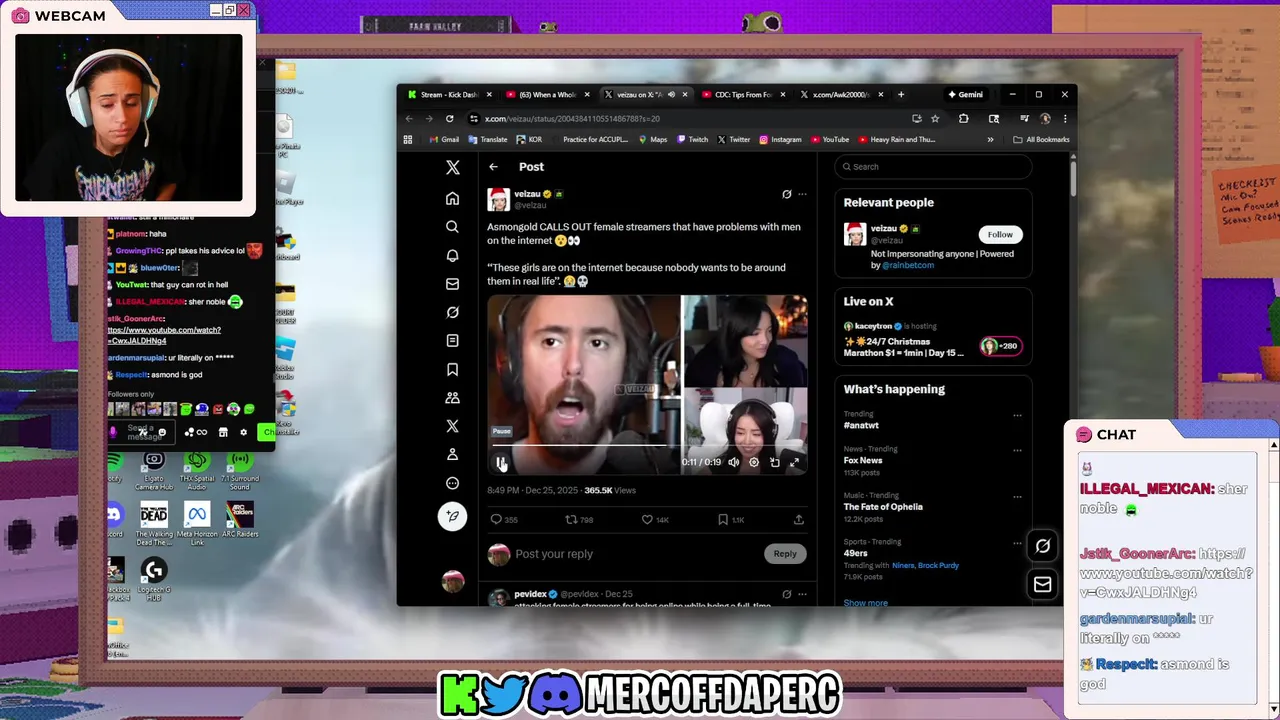Open picture-in-picture on video player
The image size is (1280, 720).
(774, 462)
